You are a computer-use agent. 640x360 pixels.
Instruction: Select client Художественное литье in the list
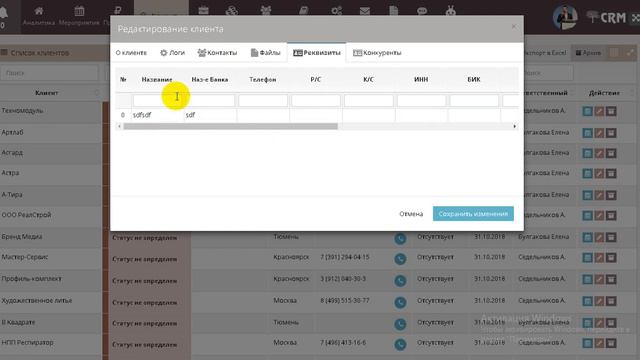click(37, 301)
